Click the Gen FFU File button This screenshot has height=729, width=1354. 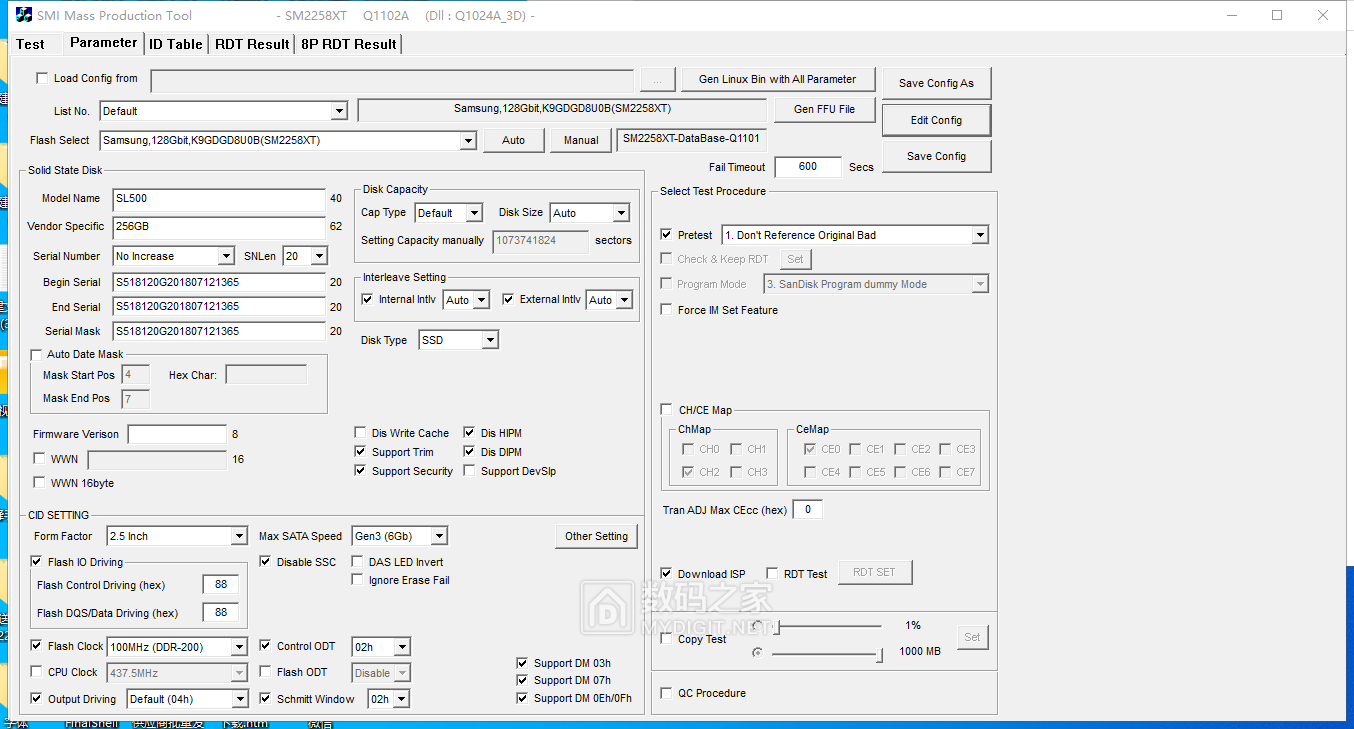[x=824, y=109]
